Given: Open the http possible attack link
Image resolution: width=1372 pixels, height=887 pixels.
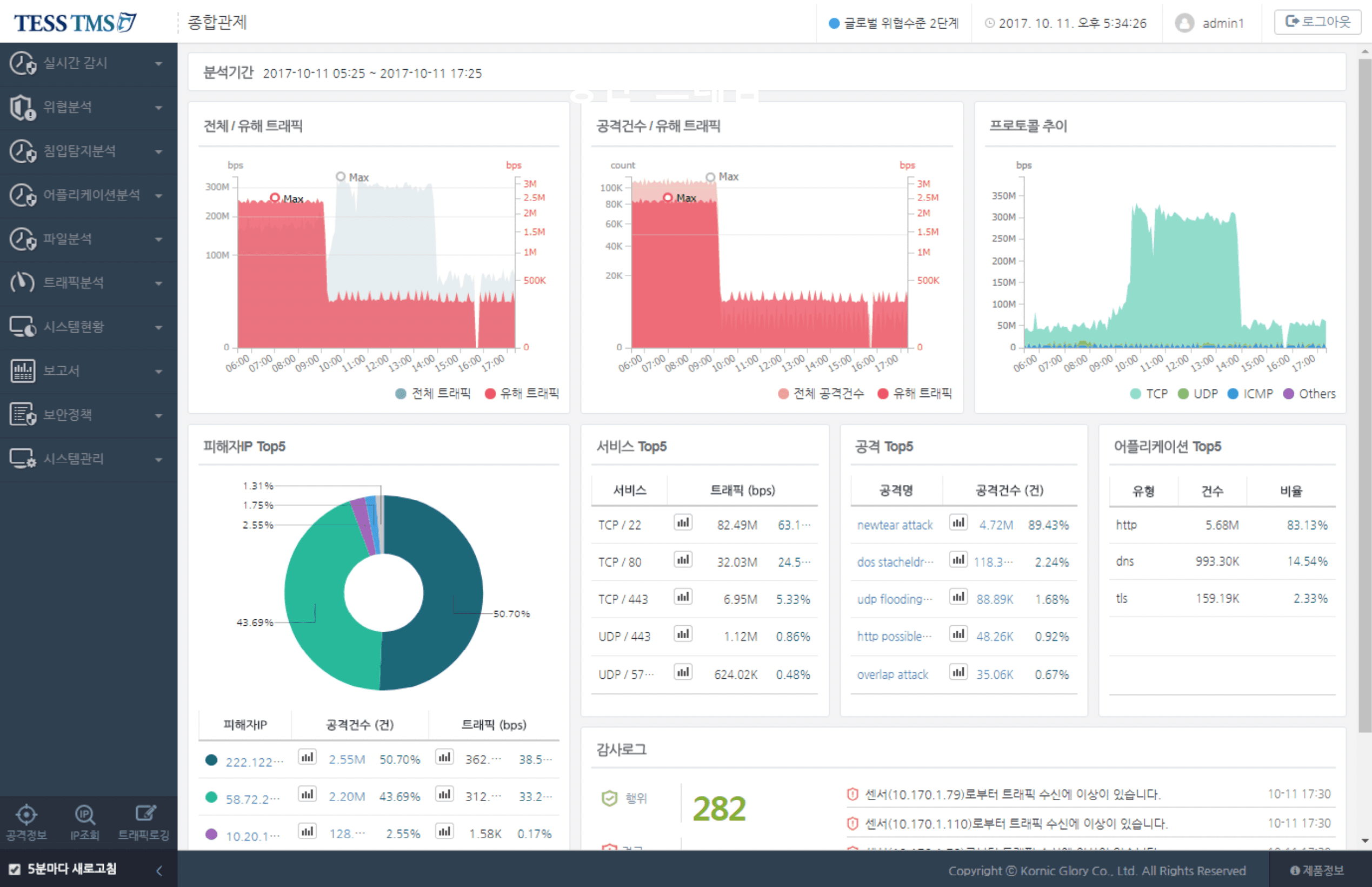Looking at the screenshot, I should click(x=894, y=637).
